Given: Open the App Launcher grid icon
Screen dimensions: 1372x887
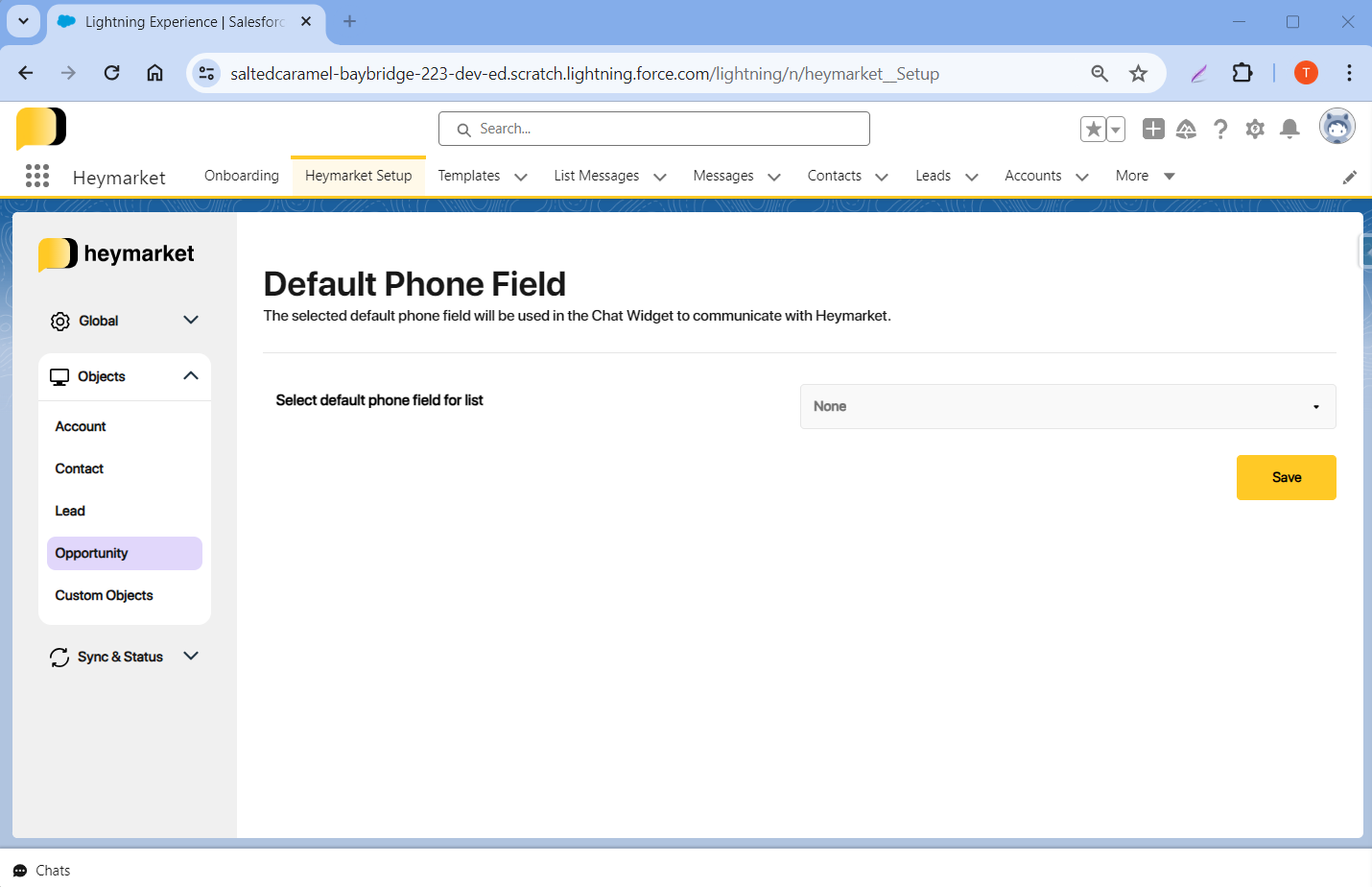Looking at the screenshot, I should coord(37,176).
